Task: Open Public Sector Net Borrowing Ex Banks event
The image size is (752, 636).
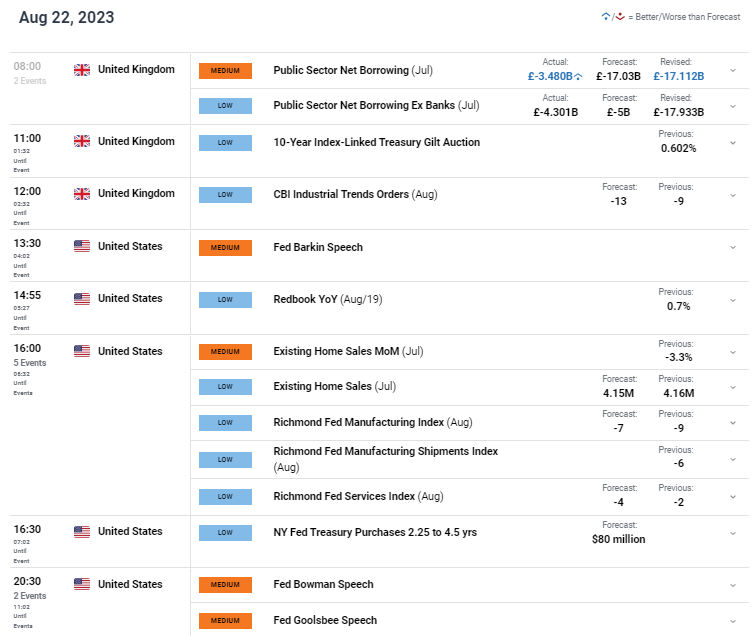Action: pyautogui.click(x=376, y=106)
